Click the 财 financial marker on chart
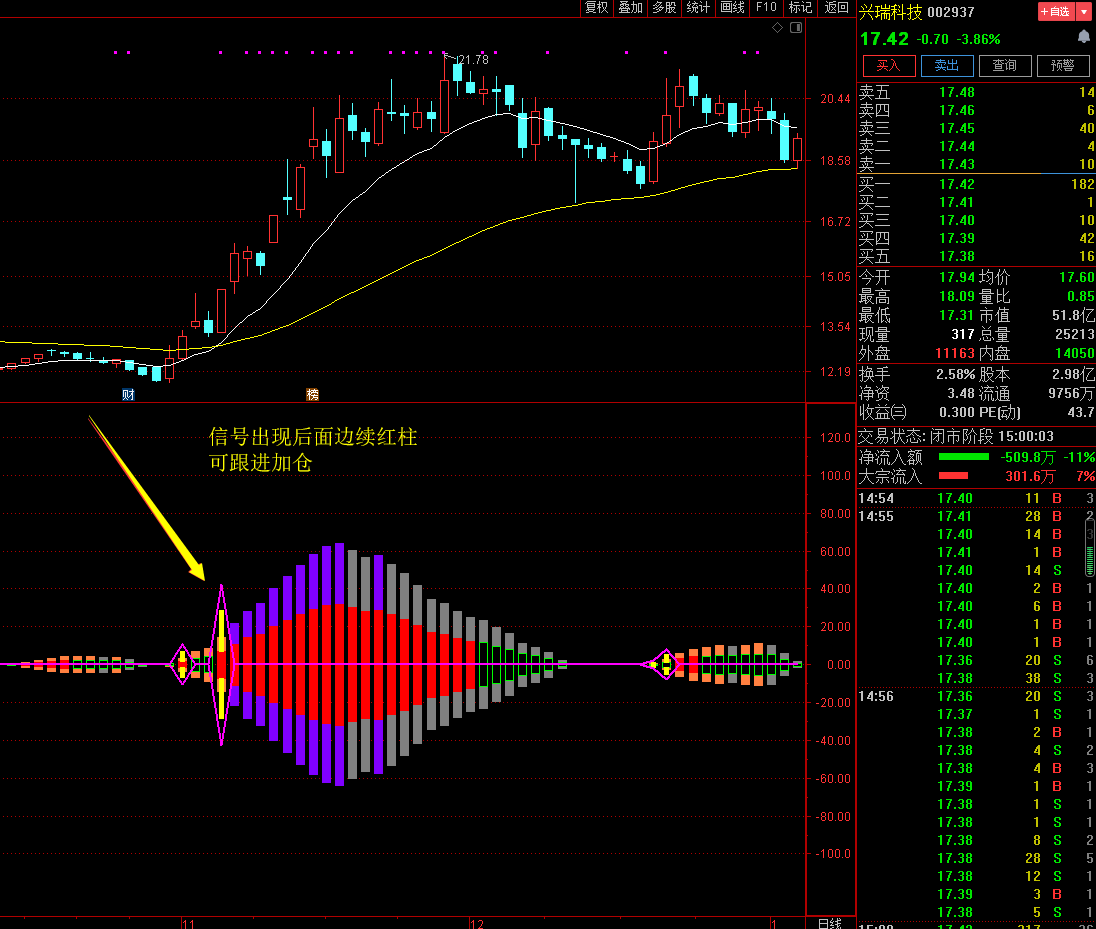Viewport: 1096px width, 929px height. [128, 394]
